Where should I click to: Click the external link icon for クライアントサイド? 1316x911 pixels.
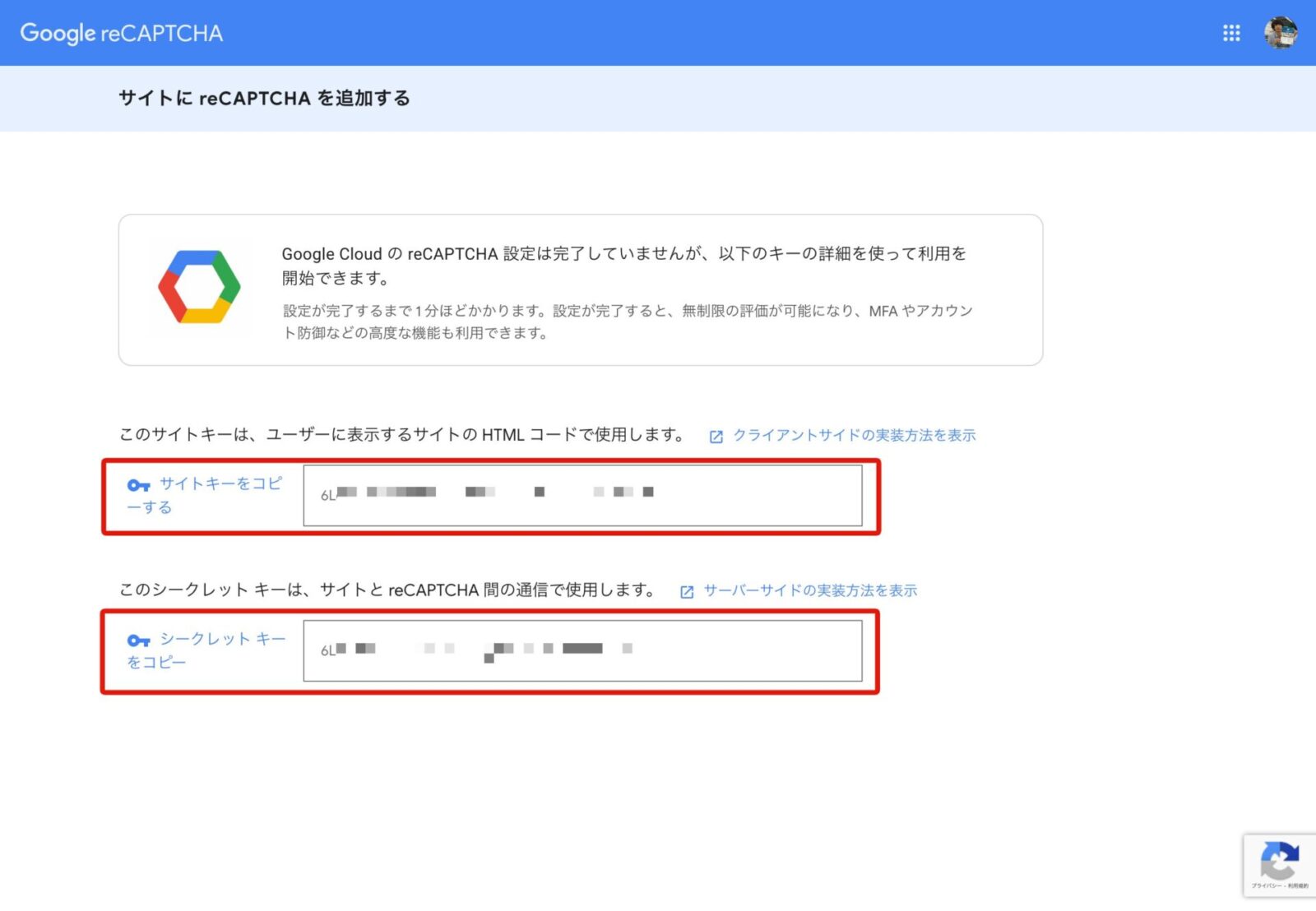tap(716, 437)
